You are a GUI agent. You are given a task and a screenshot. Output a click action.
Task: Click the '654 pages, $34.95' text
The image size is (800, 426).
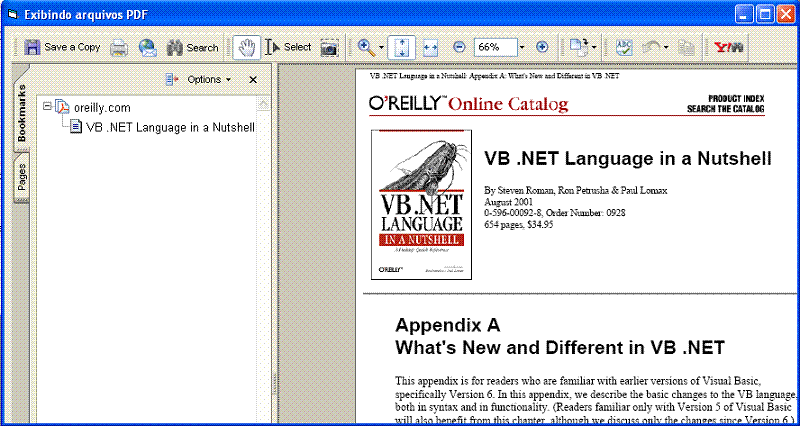pyautogui.click(x=518, y=224)
